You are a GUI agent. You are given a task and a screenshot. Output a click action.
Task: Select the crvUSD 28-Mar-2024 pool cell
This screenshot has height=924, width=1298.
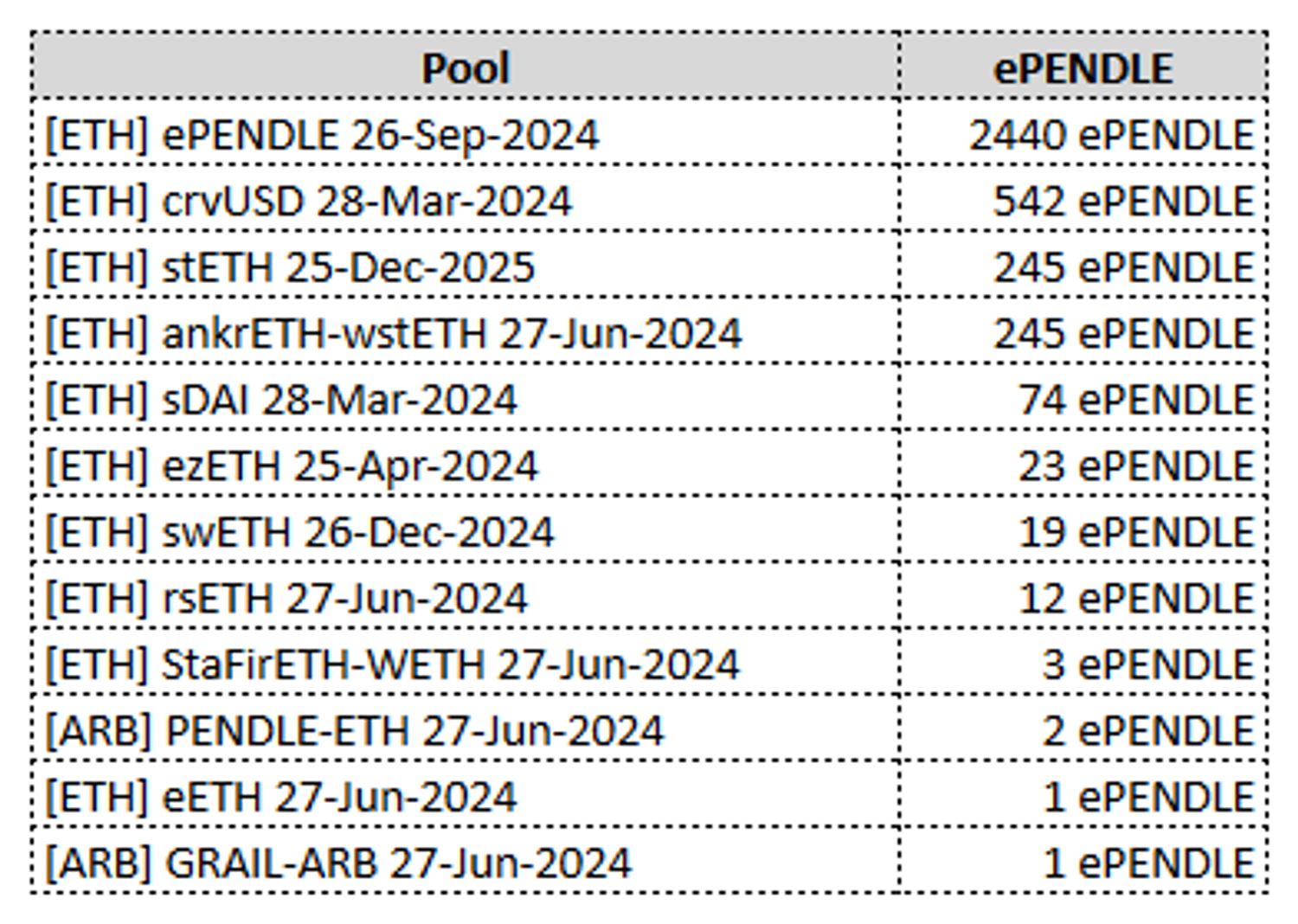309,202
